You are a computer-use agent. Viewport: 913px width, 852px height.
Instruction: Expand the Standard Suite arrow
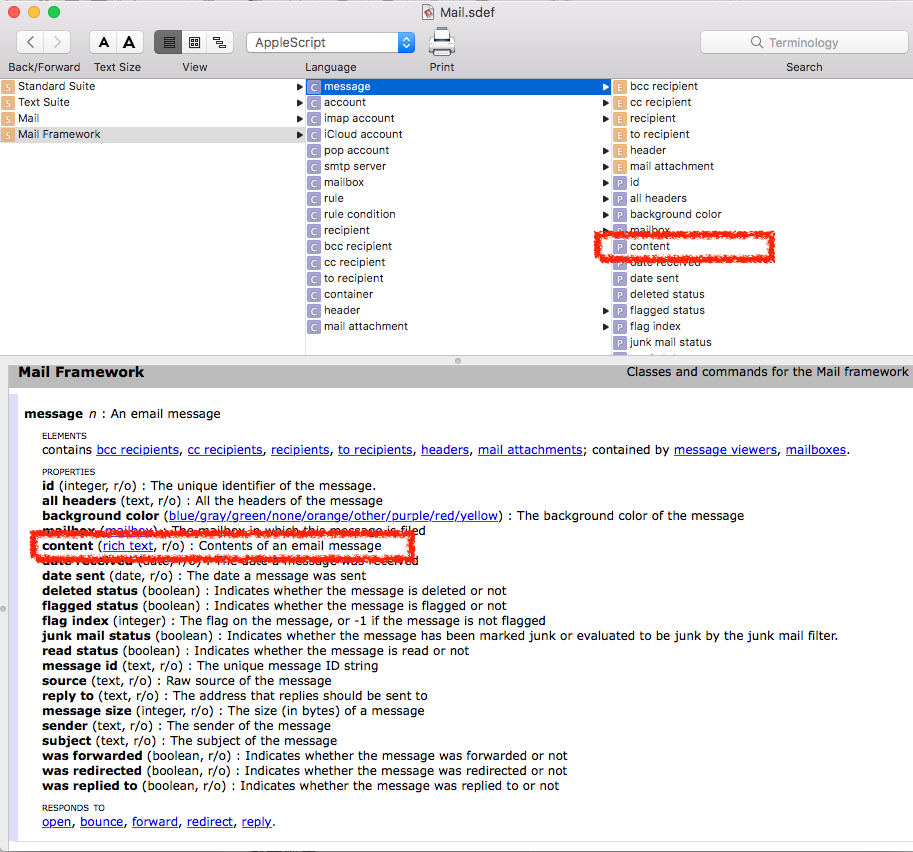click(x=299, y=87)
